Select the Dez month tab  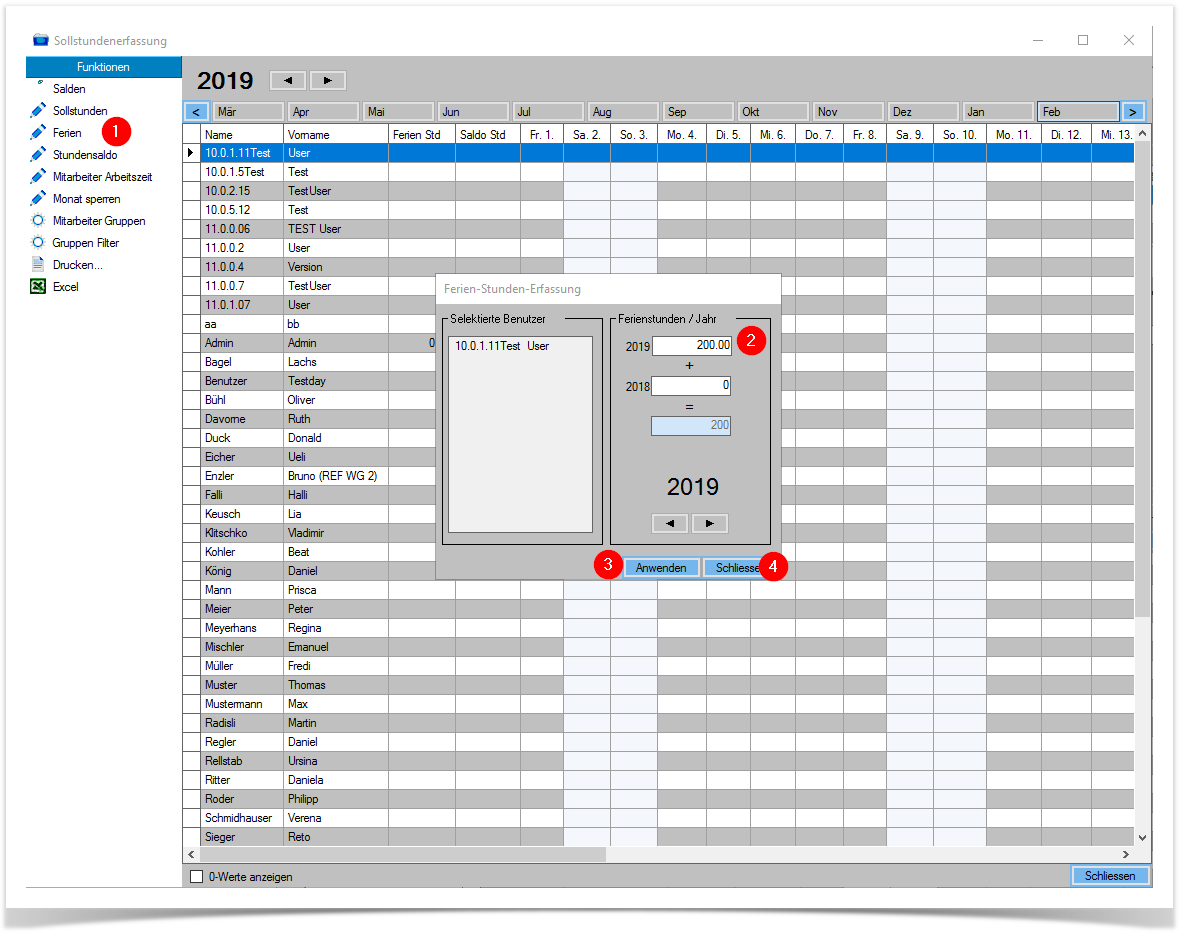pyautogui.click(x=923, y=112)
